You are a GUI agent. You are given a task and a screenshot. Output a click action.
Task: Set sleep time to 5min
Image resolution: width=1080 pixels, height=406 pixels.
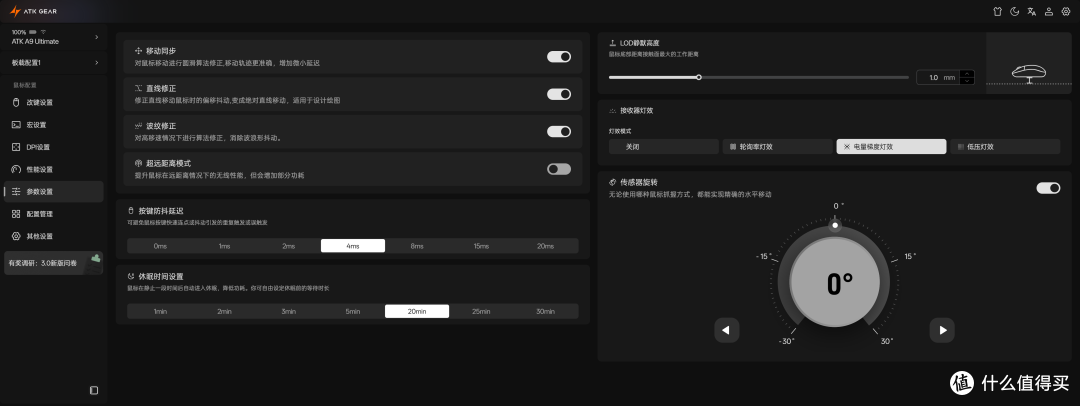353,312
